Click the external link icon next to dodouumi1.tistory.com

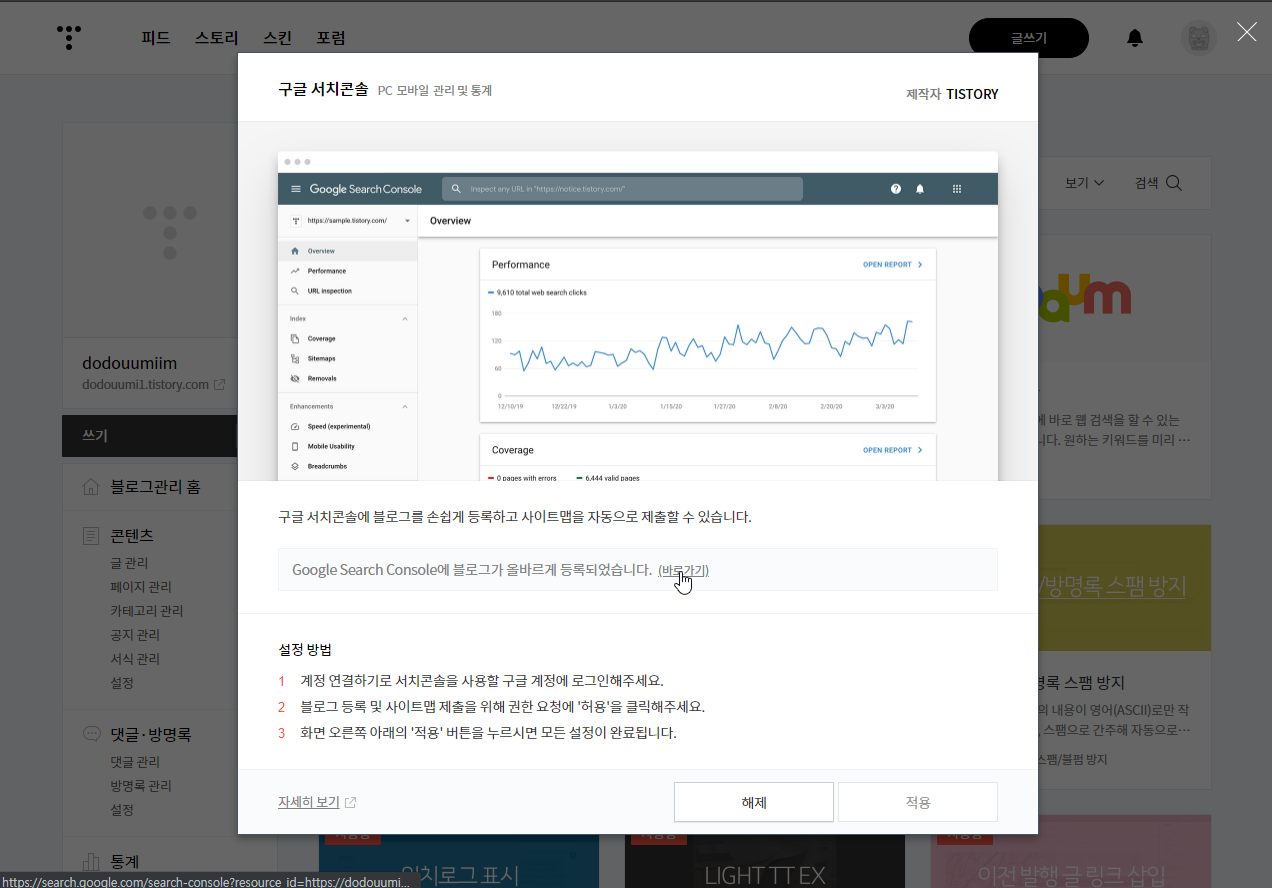[219, 385]
